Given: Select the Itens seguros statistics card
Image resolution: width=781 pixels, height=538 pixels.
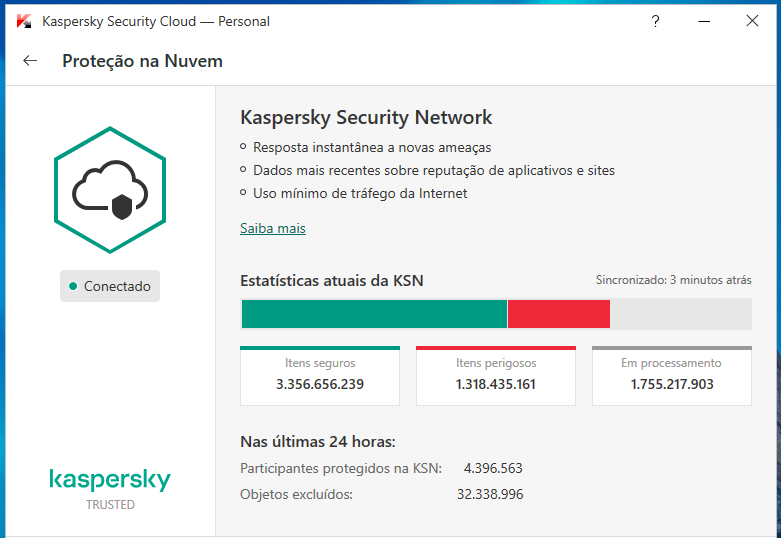Looking at the screenshot, I should (320, 375).
